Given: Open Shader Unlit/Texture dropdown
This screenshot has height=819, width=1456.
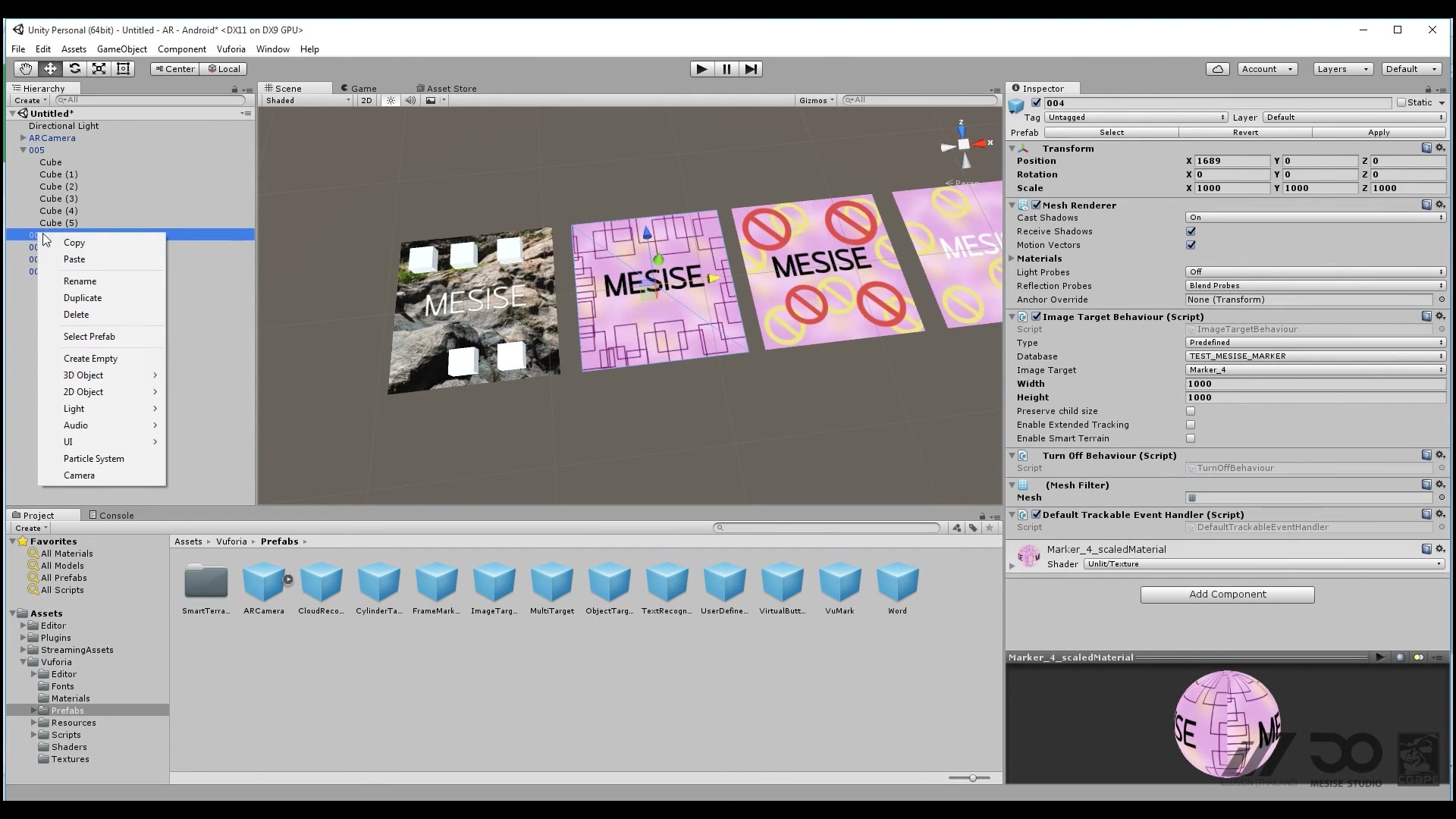Looking at the screenshot, I should (x=1263, y=564).
